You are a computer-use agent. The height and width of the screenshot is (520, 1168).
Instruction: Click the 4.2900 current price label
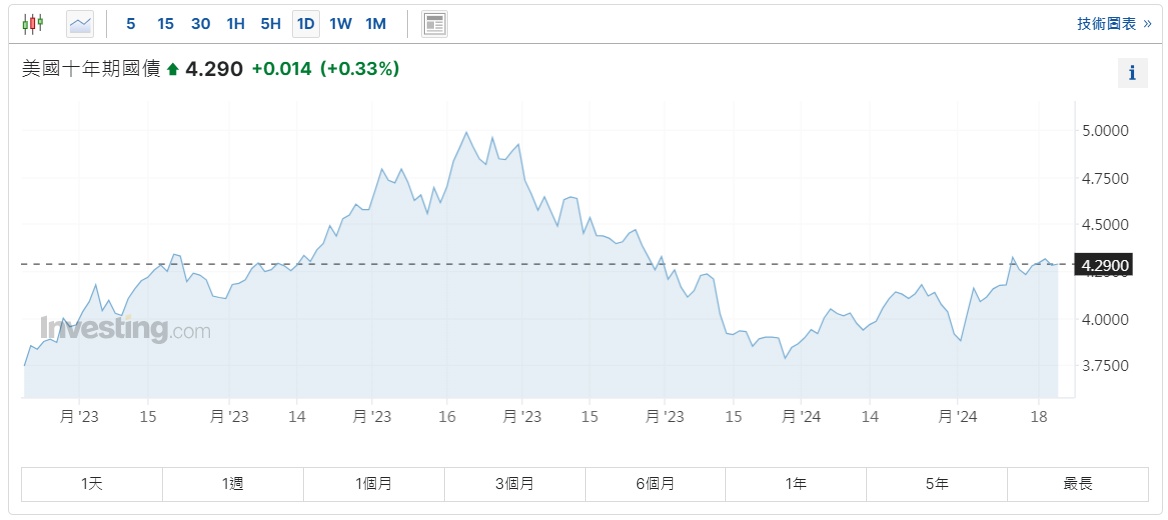tap(1104, 265)
